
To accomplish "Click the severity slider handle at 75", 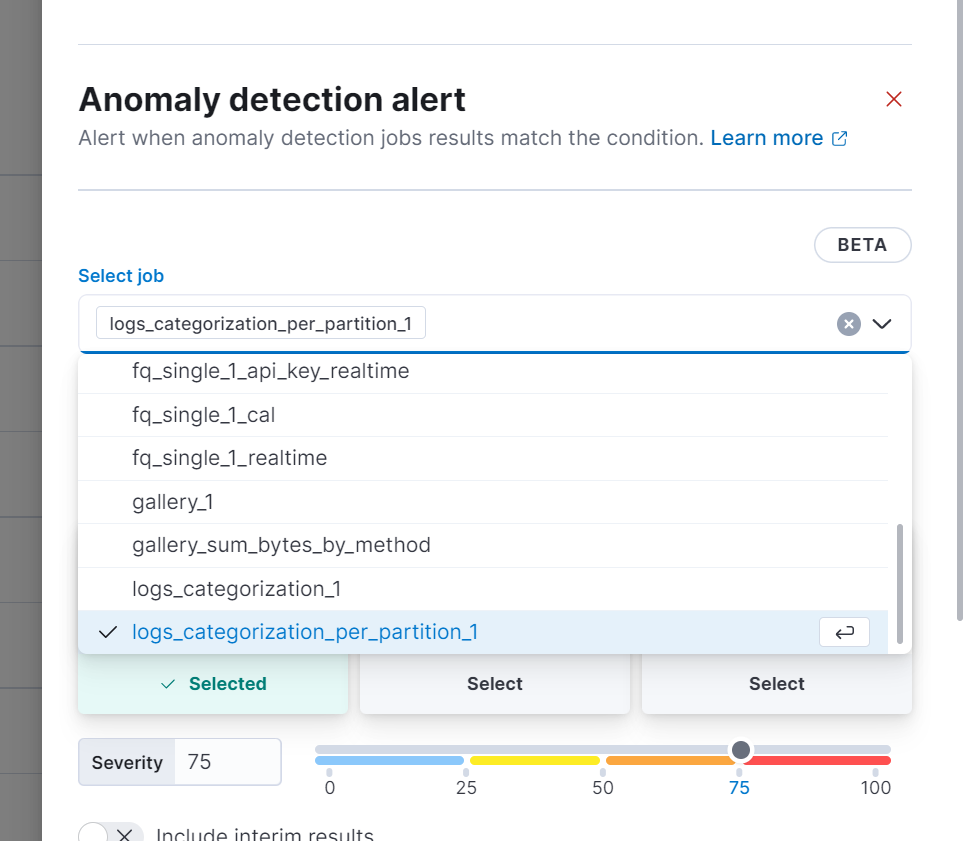I will point(740,749).
